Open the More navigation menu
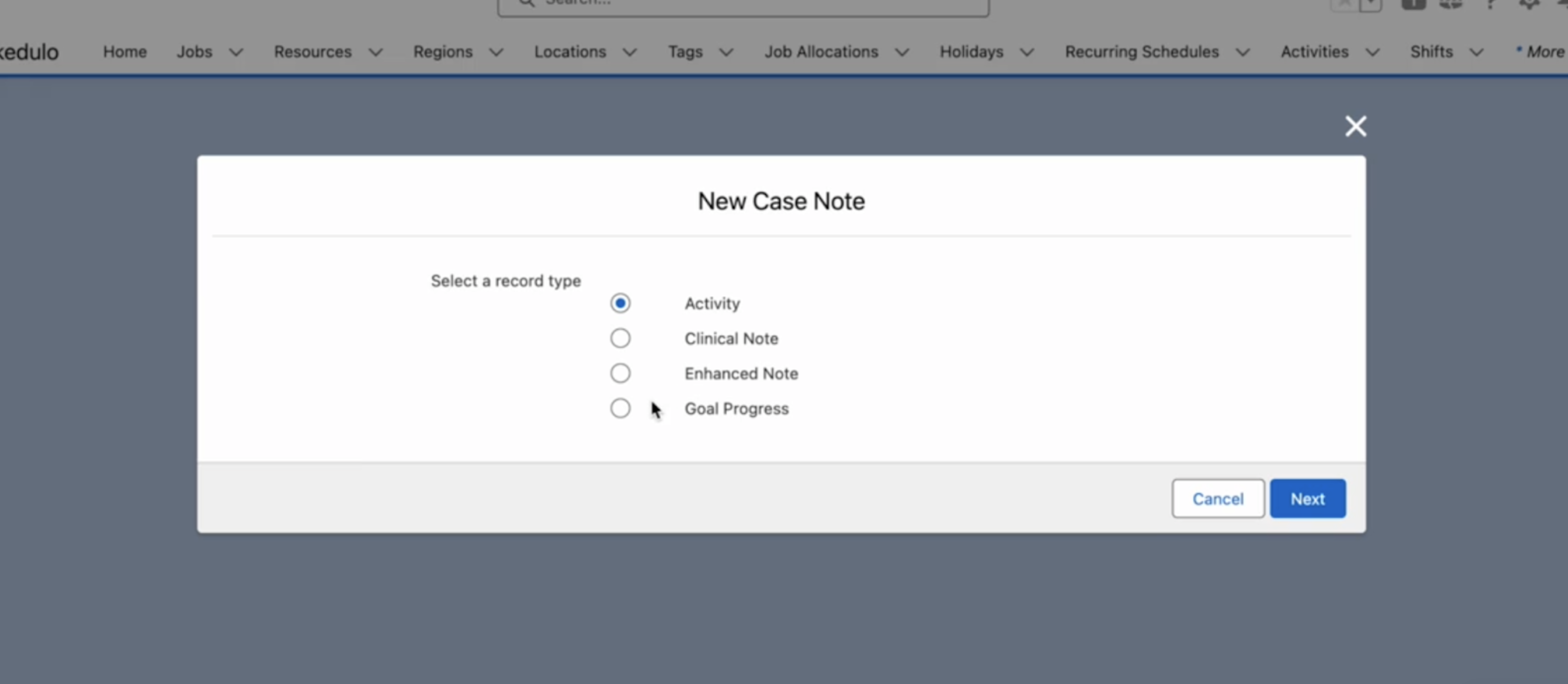Image resolution: width=1568 pixels, height=684 pixels. click(x=1540, y=52)
